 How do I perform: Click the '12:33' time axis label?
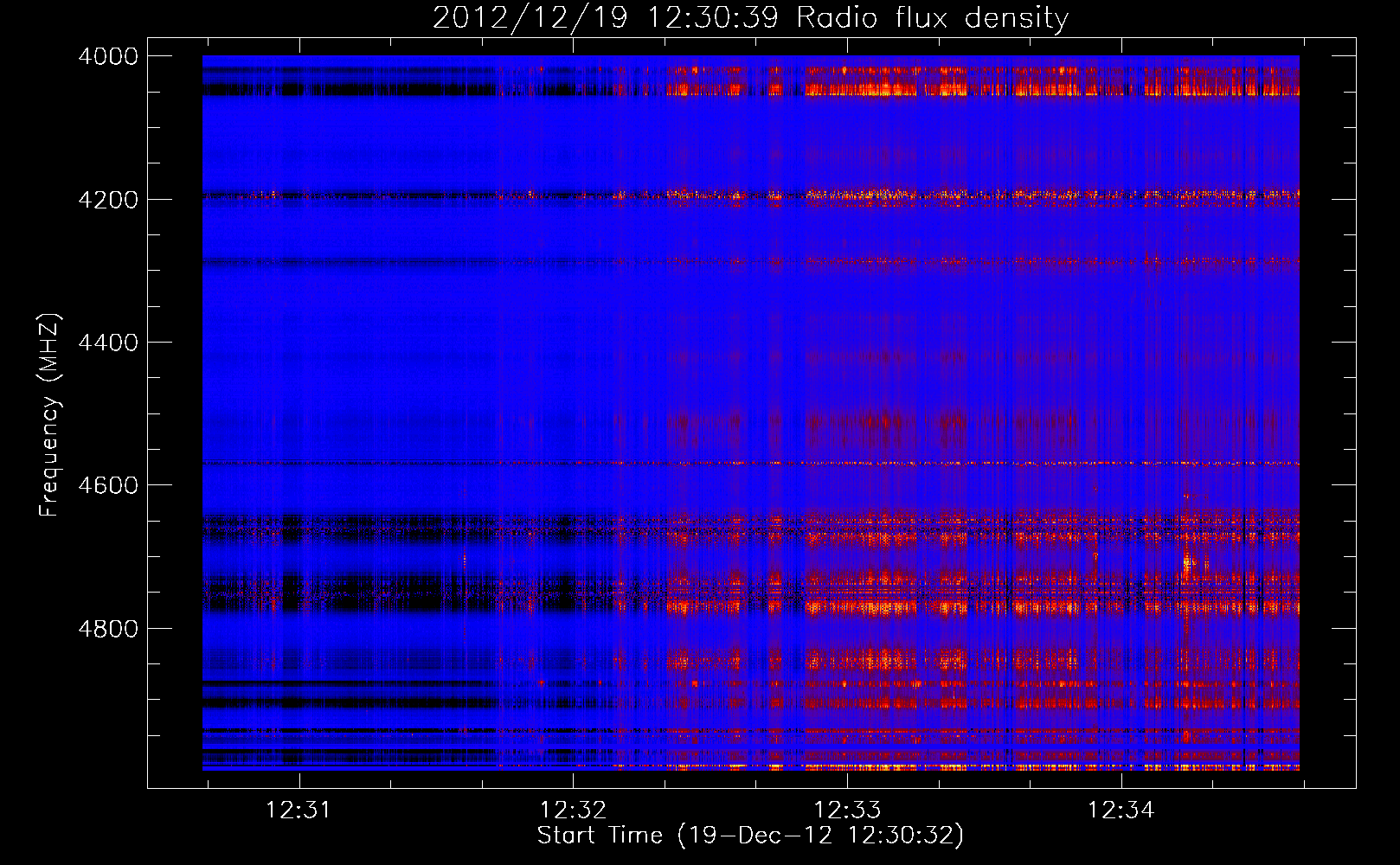point(846,811)
